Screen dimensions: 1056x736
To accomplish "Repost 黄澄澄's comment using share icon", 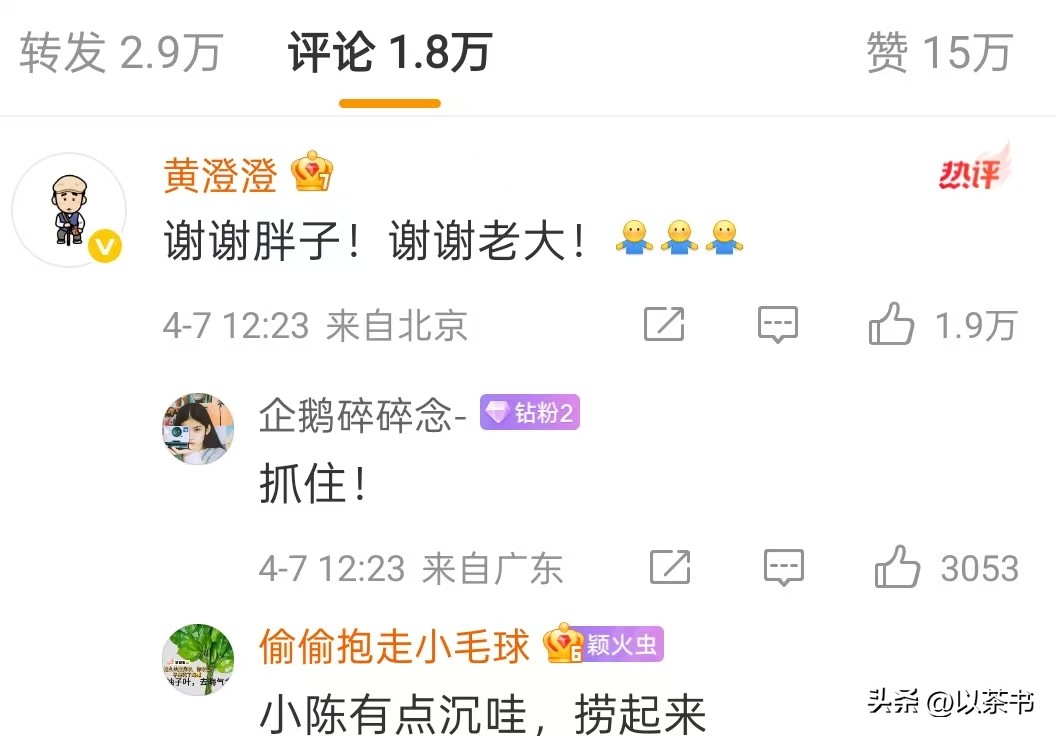I will [x=664, y=324].
